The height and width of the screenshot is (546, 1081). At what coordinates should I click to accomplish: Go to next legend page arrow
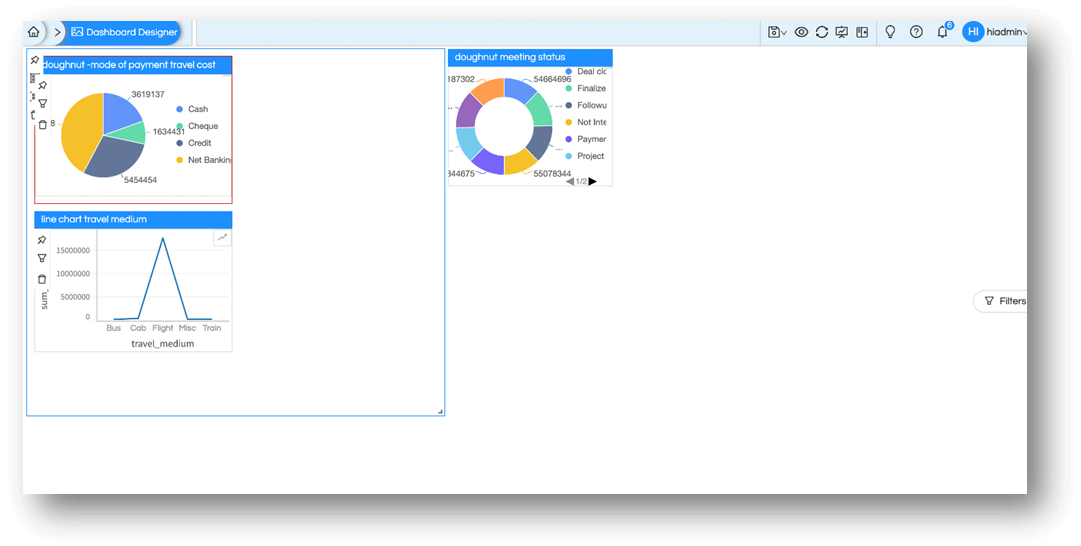click(592, 181)
